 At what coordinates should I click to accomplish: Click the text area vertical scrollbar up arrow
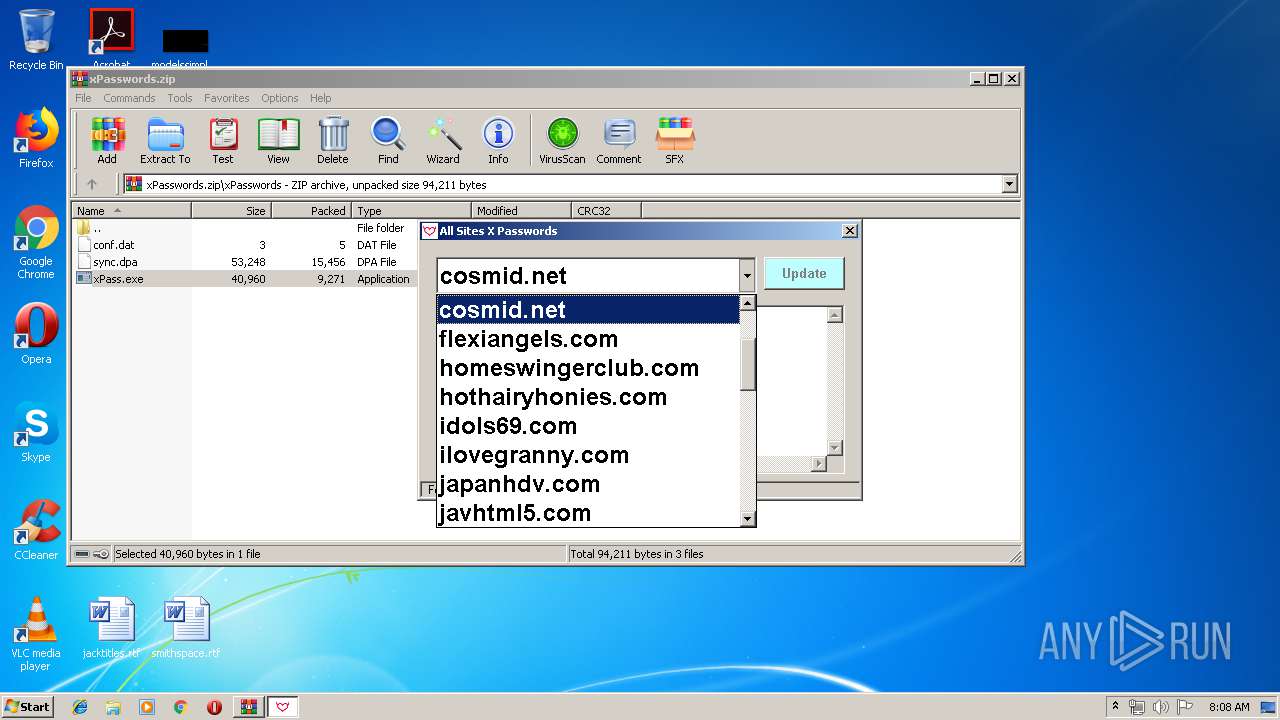[x=835, y=315]
